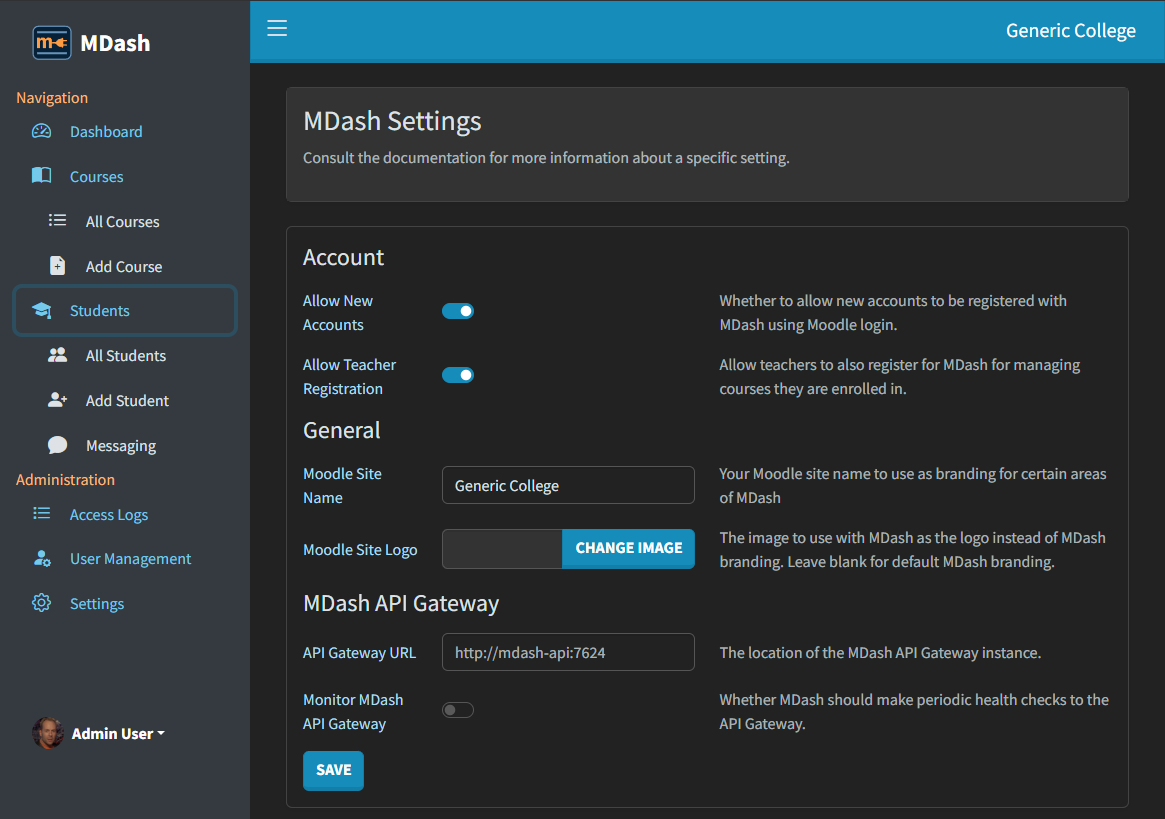This screenshot has width=1165, height=819.
Task: Click the All Courses list icon
Action: coord(57,221)
